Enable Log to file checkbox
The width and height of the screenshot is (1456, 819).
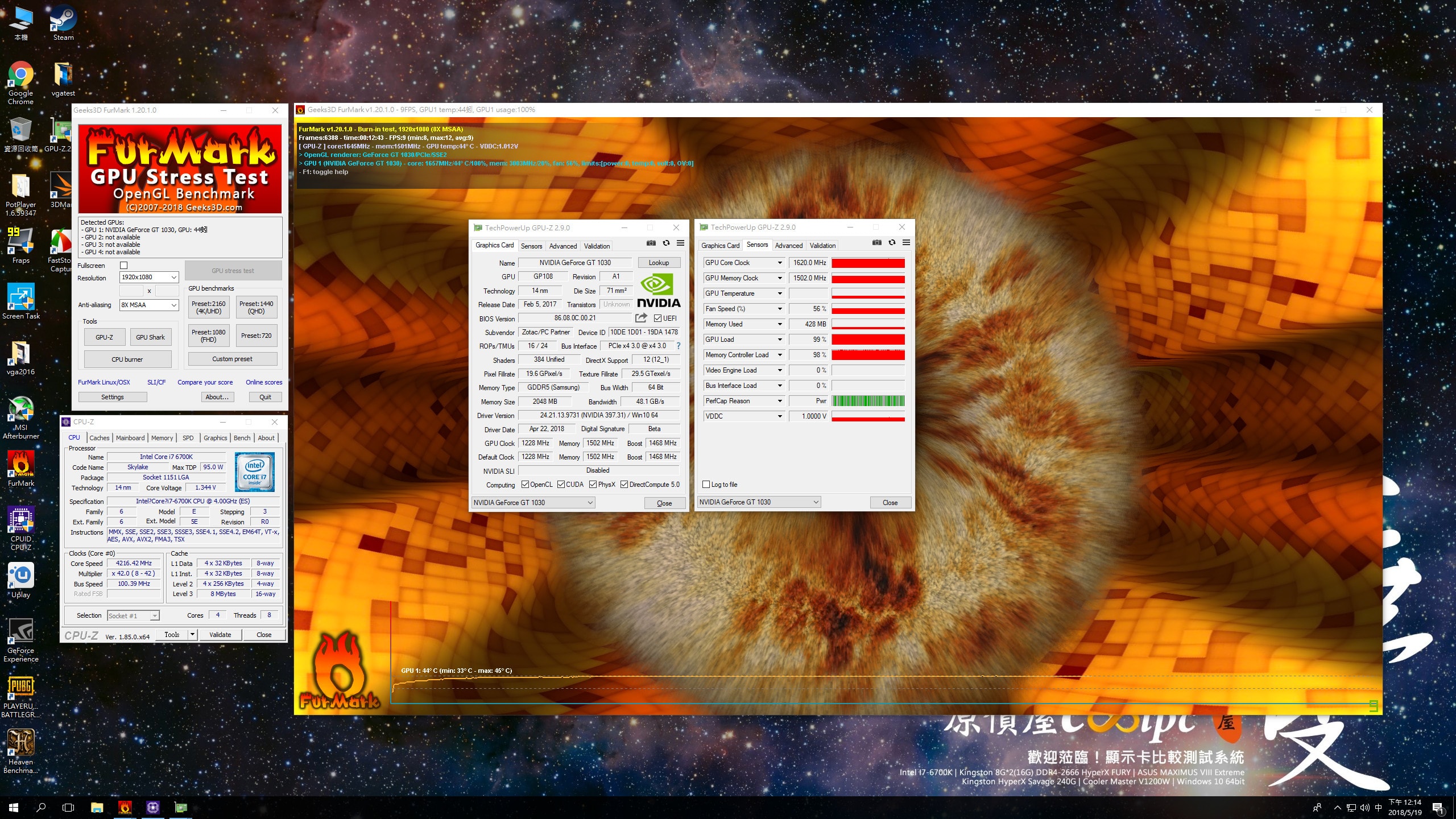(x=706, y=485)
